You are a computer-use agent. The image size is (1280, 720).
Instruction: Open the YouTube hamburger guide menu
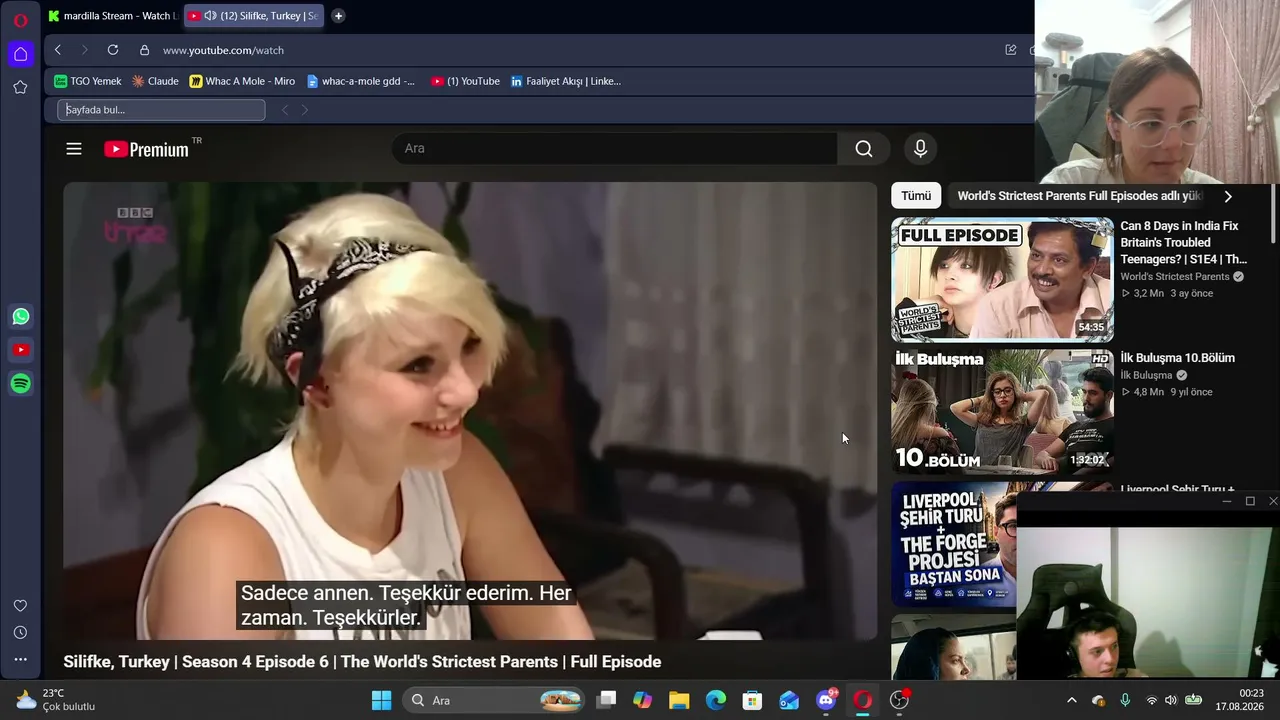click(74, 149)
